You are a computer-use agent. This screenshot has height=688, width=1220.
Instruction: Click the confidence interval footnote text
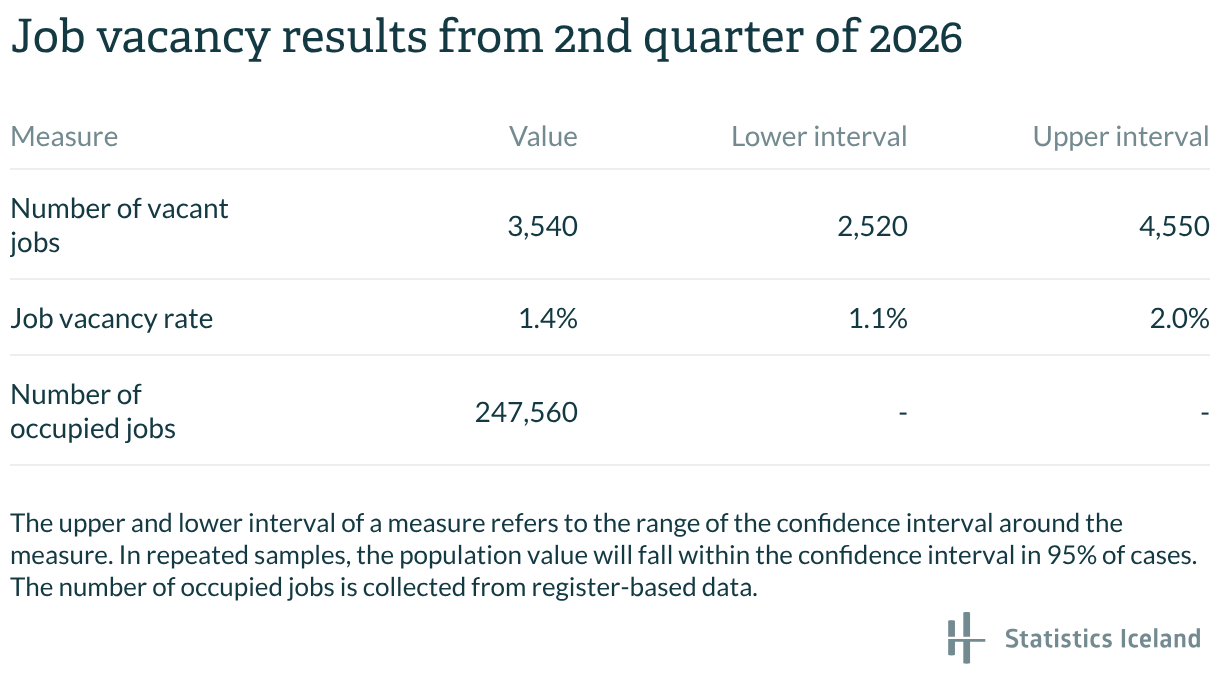tap(604, 555)
